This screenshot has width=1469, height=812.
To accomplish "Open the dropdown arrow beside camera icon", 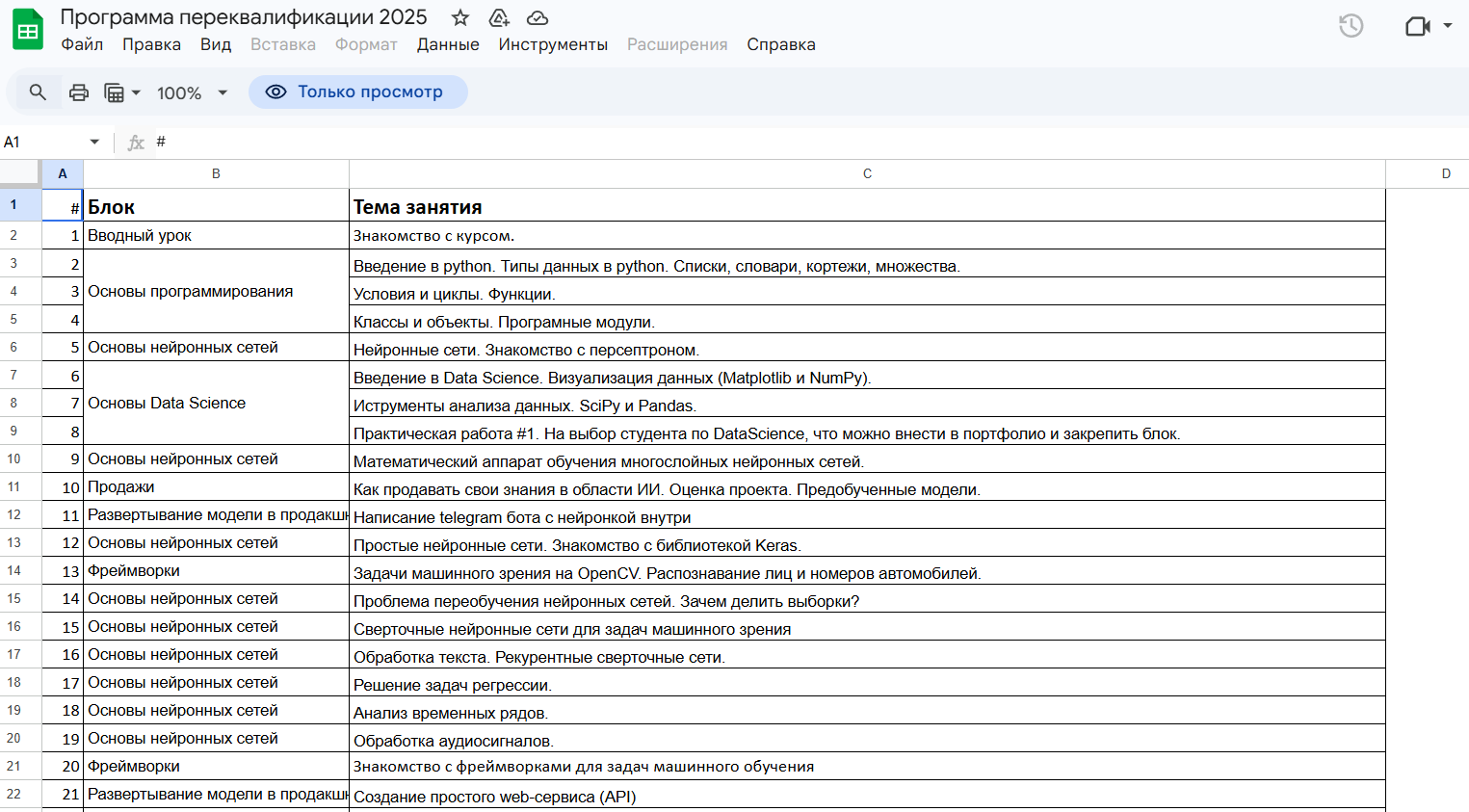I will (1448, 26).
